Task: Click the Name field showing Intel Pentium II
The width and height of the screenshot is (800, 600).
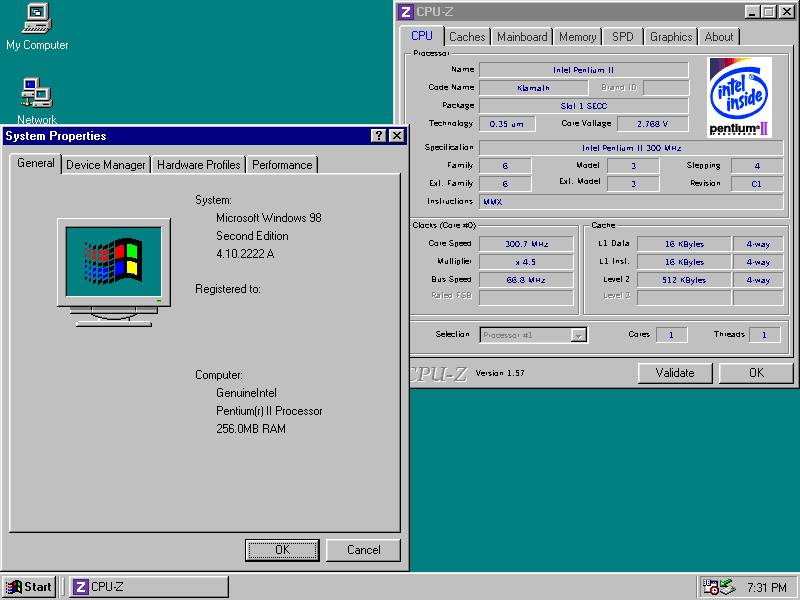Action: pos(584,70)
